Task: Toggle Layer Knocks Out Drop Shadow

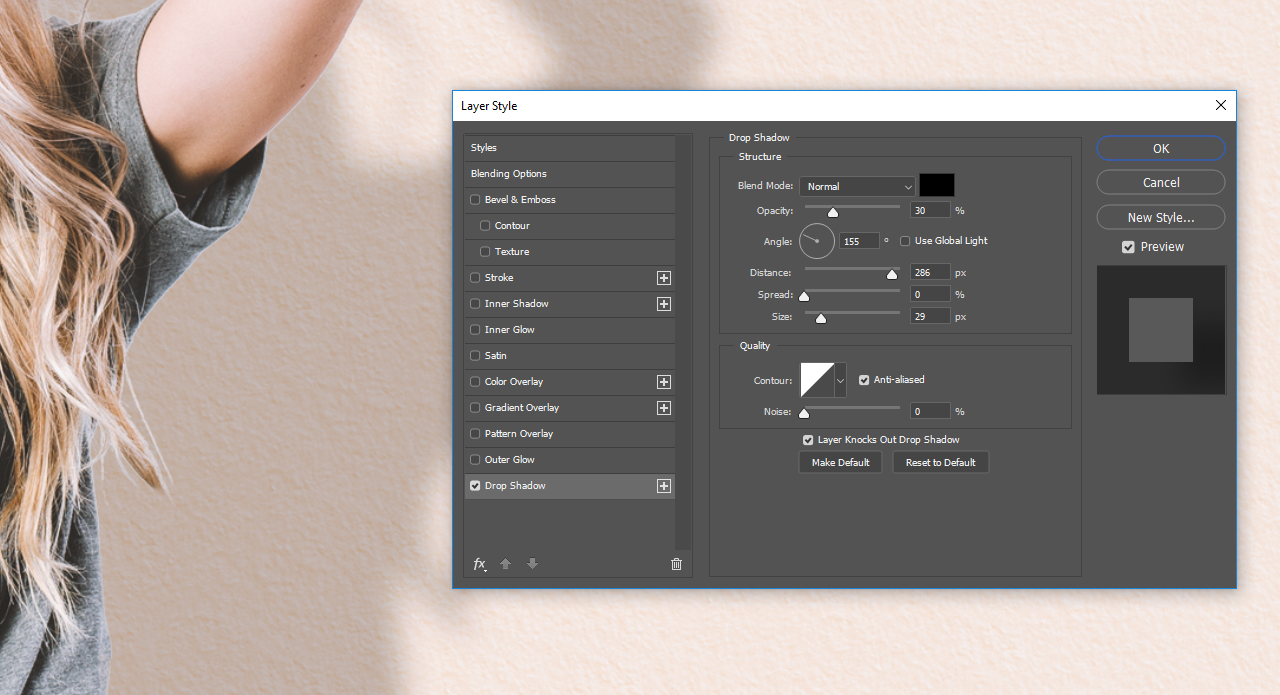Action: pos(808,440)
